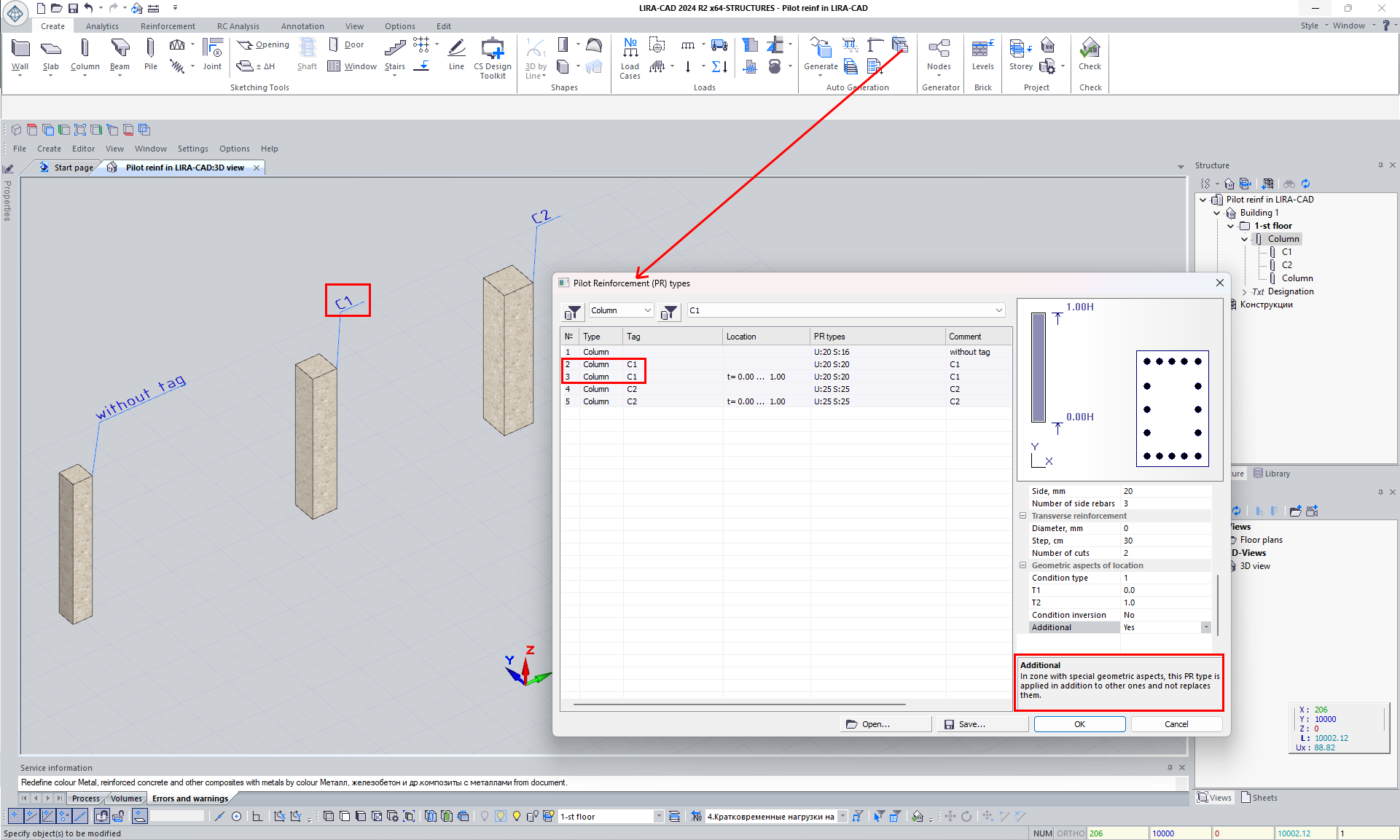
Task: Click the Save... button in dialog
Action: [x=982, y=724]
